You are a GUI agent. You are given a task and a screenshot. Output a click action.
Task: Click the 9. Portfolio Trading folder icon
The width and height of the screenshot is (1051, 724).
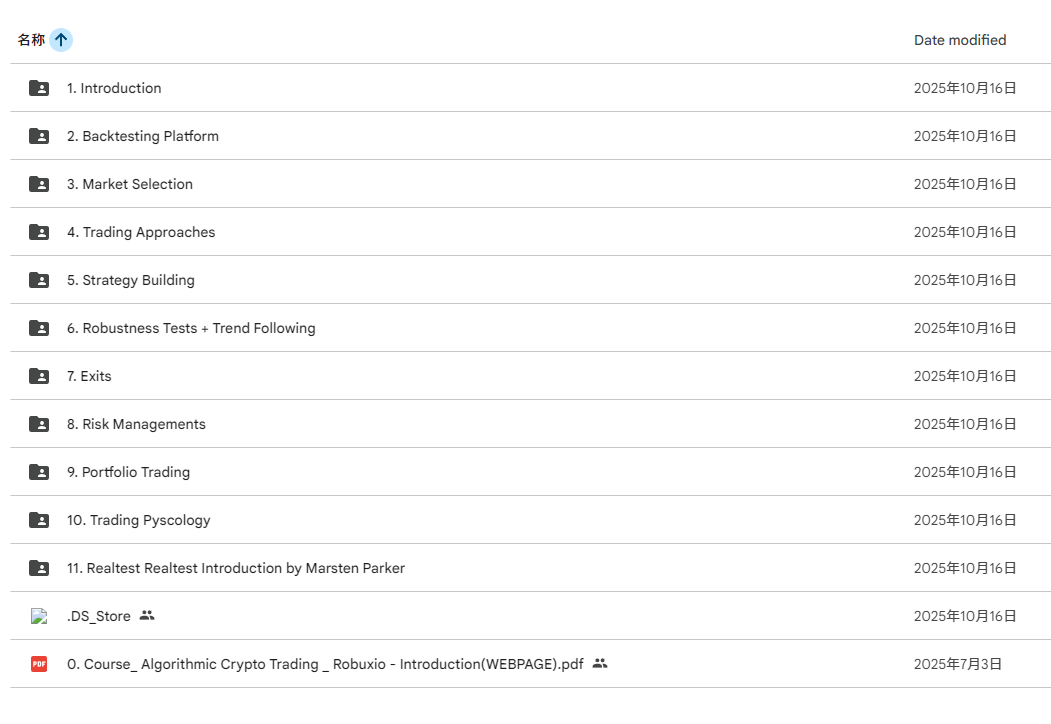tap(39, 472)
